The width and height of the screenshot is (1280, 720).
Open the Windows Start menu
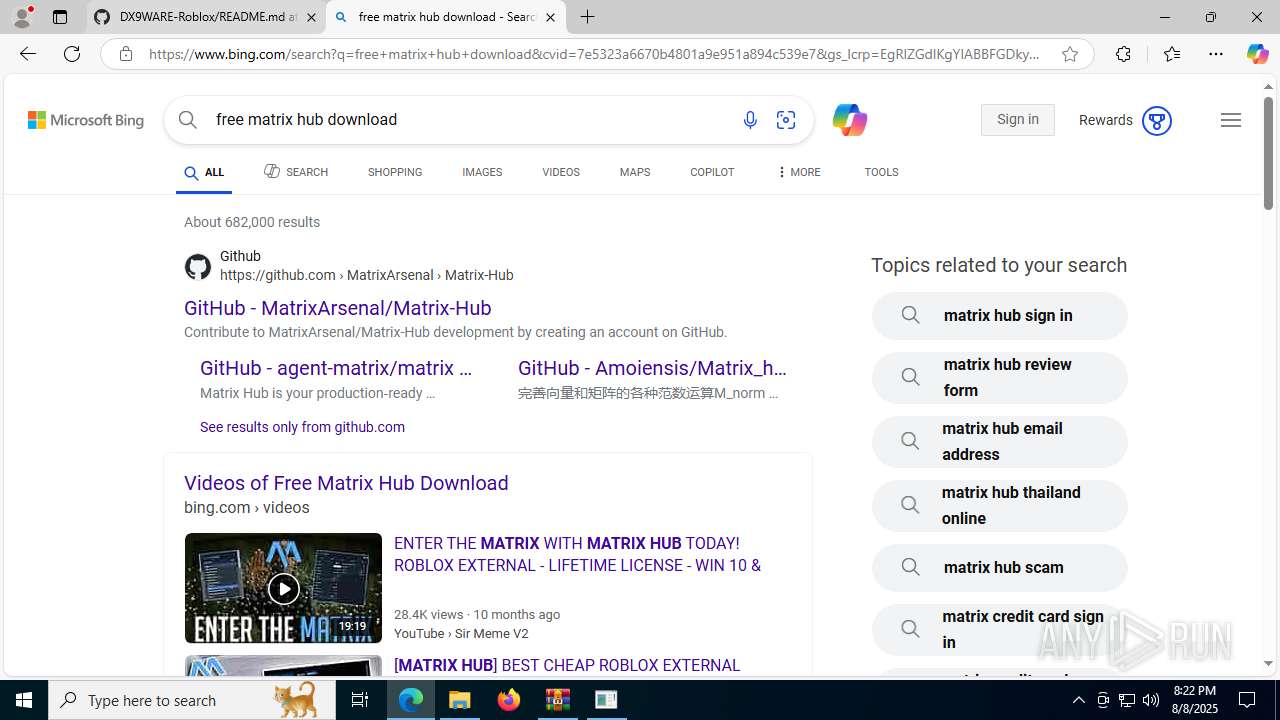(24, 700)
